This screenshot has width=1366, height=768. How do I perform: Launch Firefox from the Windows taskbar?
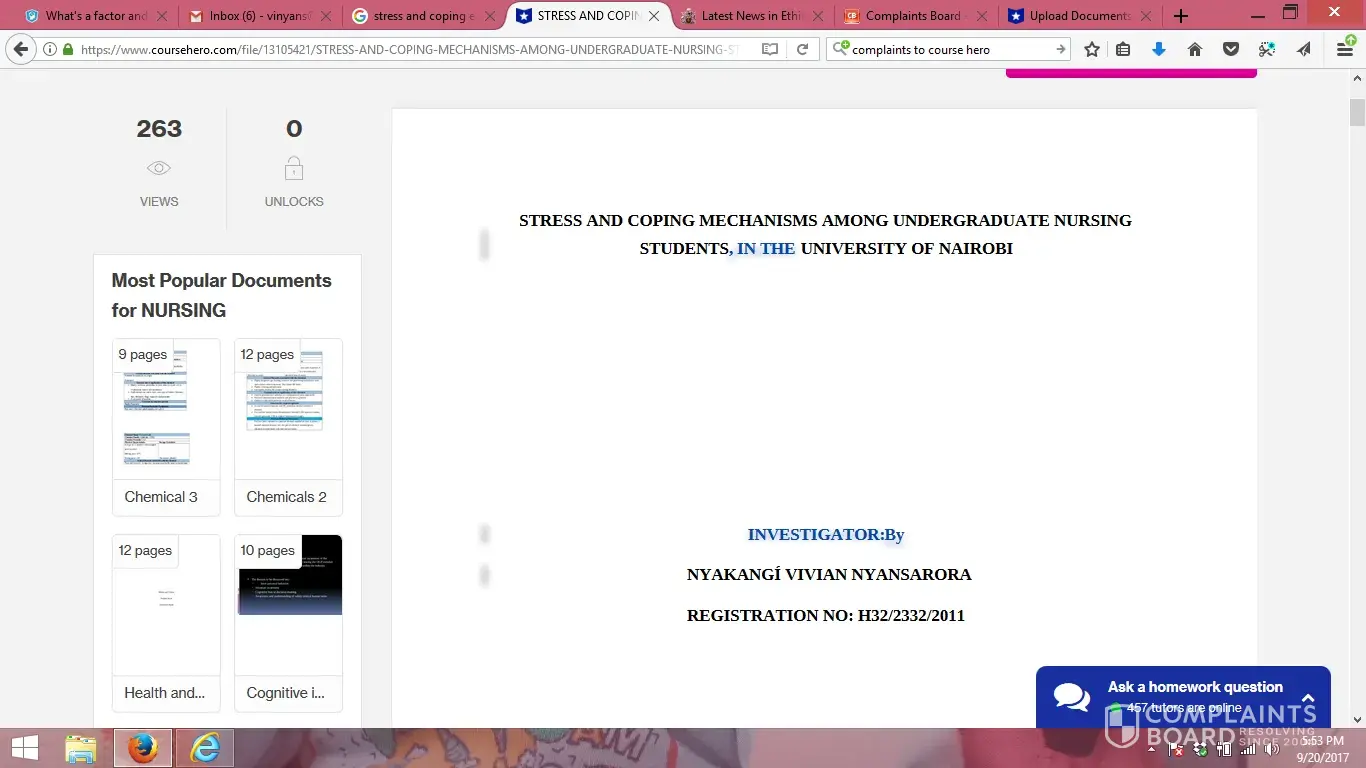click(143, 748)
